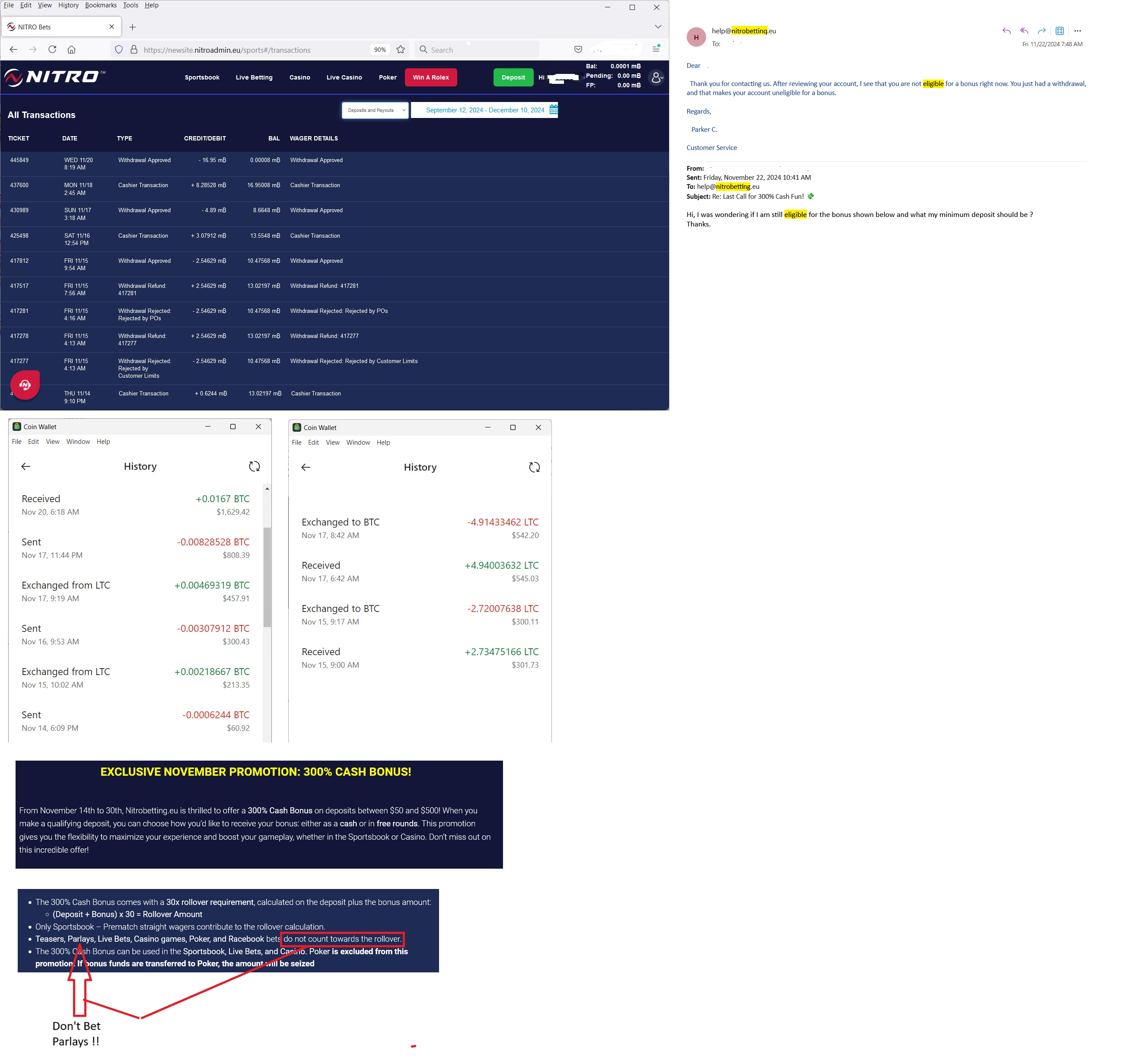This screenshot has width=1140, height=1064.
Task: Click the red Nitro chat bubble icon
Action: tap(25, 385)
